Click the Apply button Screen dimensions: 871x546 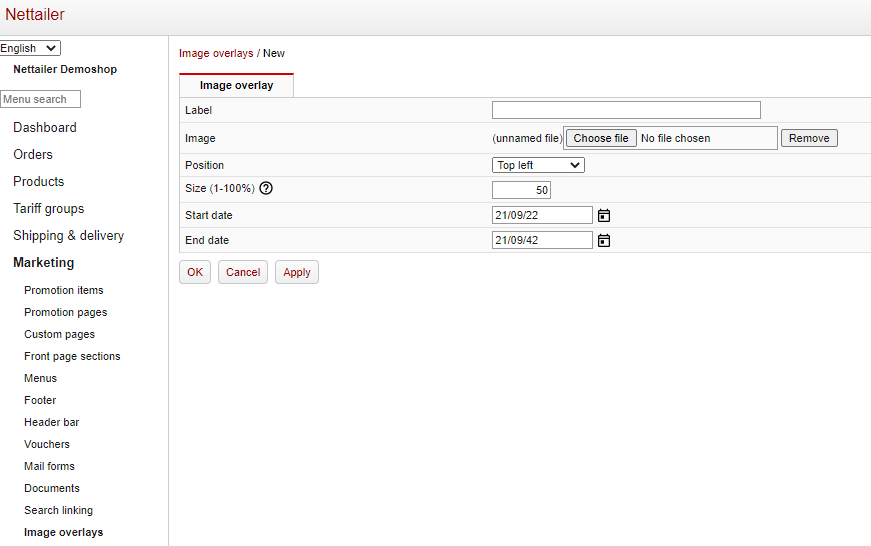[297, 272]
